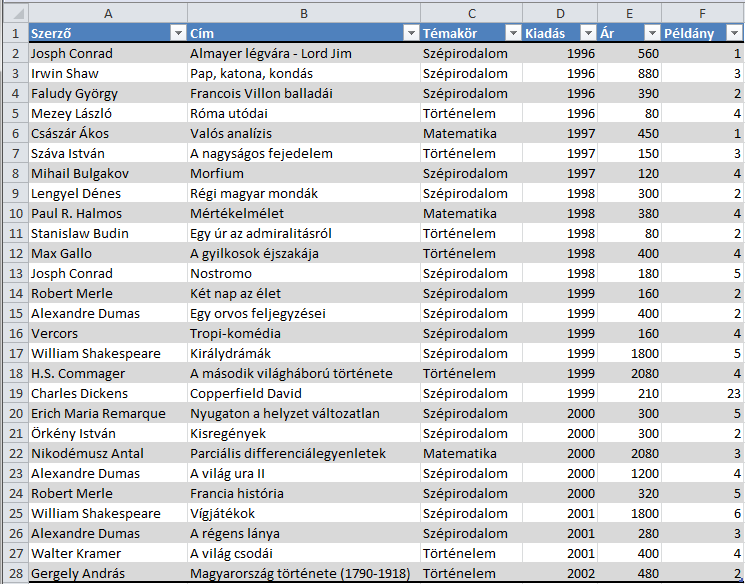The width and height of the screenshot is (745, 584).
Task: Select cell with Gergely András
Action: tap(108, 574)
